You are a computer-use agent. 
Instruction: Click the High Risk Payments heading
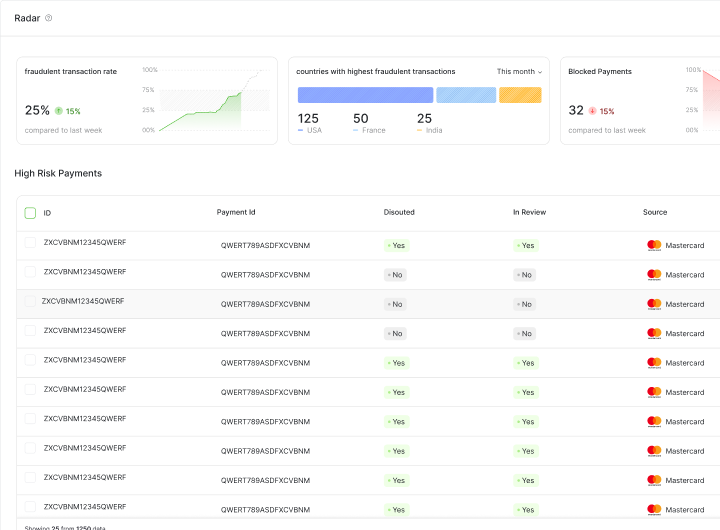(58, 173)
